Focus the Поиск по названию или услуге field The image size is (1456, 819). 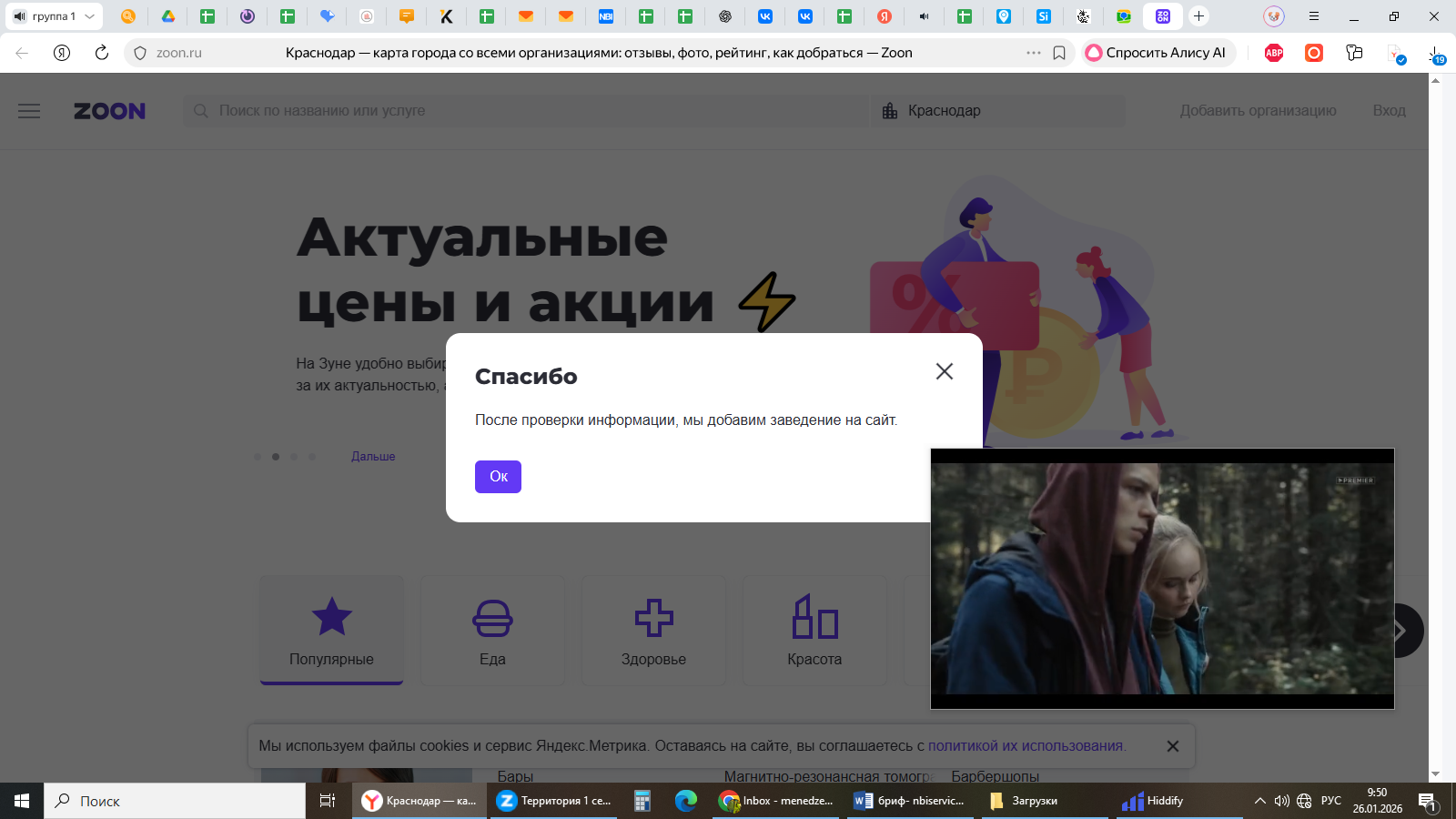527,111
